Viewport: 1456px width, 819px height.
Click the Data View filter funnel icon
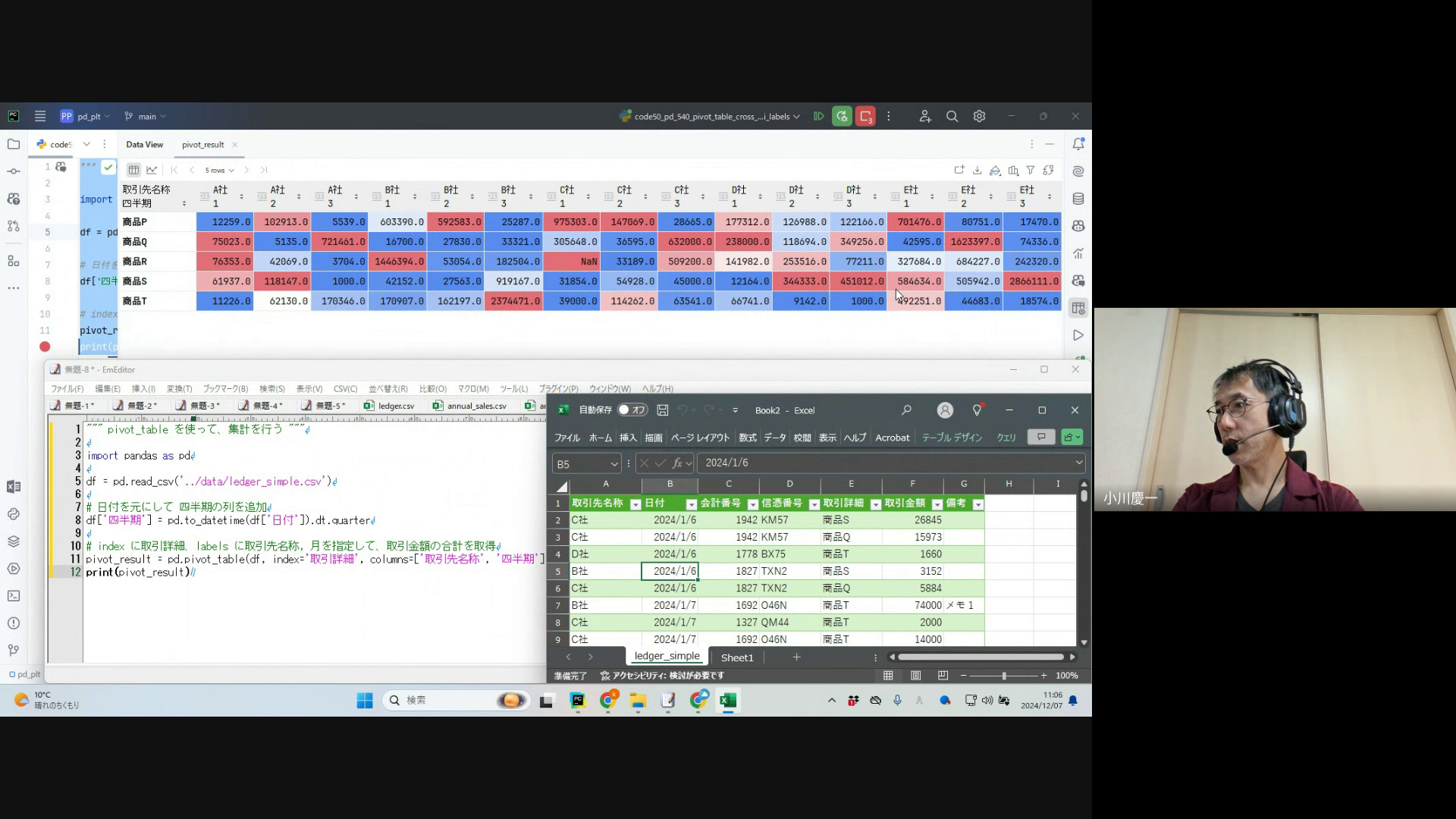coord(1031,171)
